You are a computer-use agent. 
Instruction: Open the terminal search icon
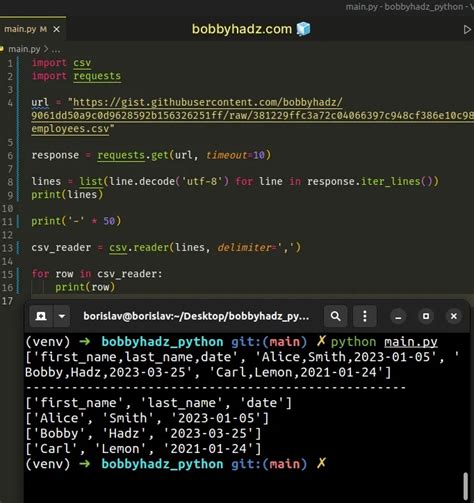pos(336,316)
